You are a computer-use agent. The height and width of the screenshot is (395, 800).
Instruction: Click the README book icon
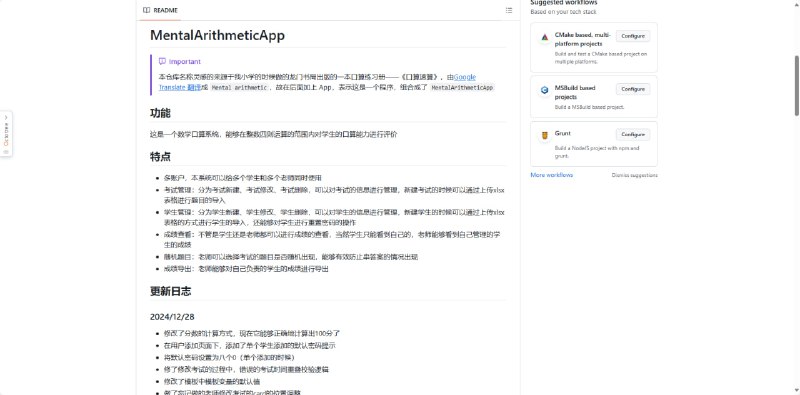pyautogui.click(x=146, y=10)
